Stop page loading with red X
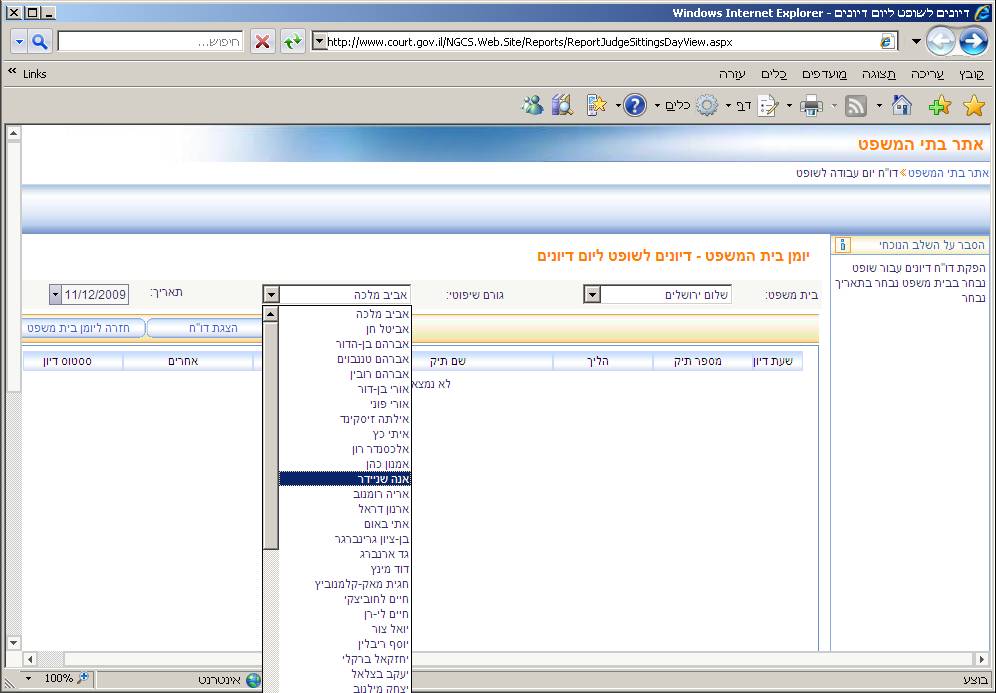 (x=262, y=42)
